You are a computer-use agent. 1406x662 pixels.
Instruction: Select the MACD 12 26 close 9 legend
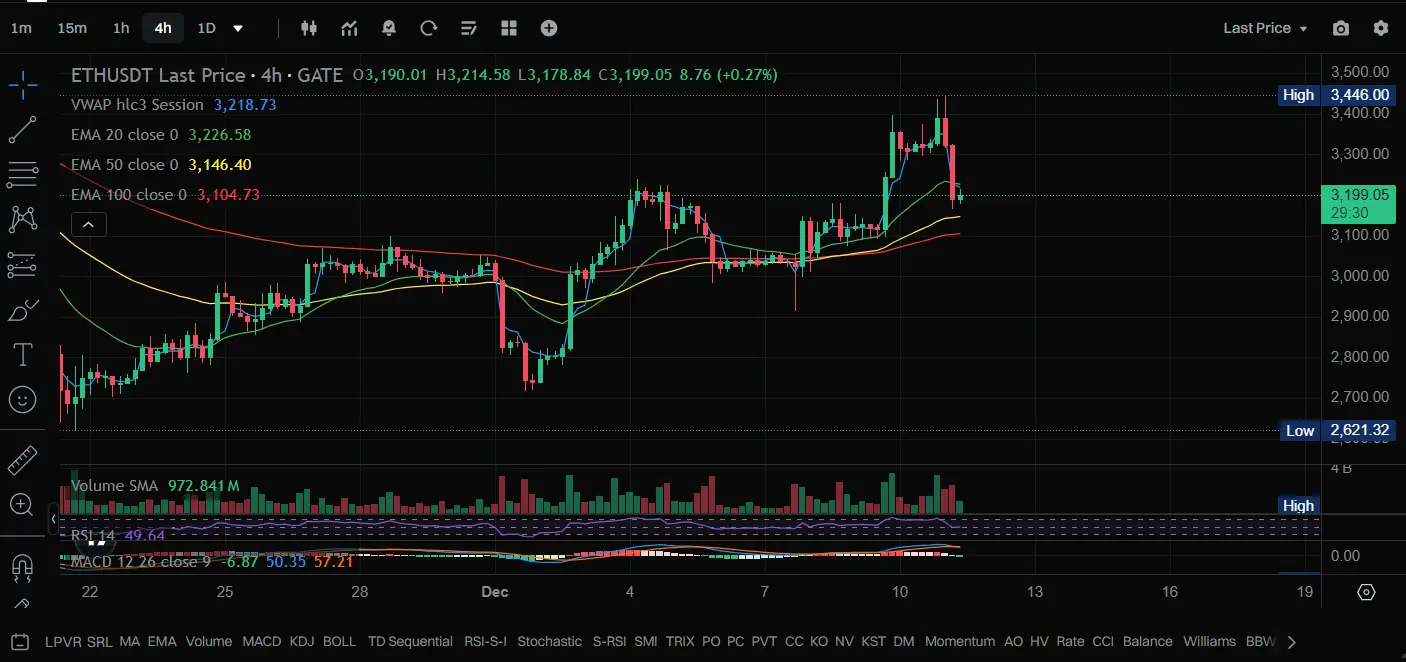coord(141,562)
